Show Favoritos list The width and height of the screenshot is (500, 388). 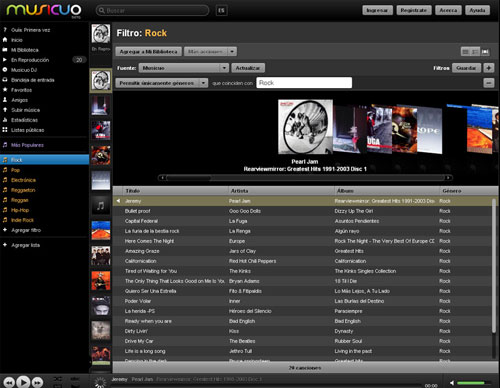tap(21, 90)
